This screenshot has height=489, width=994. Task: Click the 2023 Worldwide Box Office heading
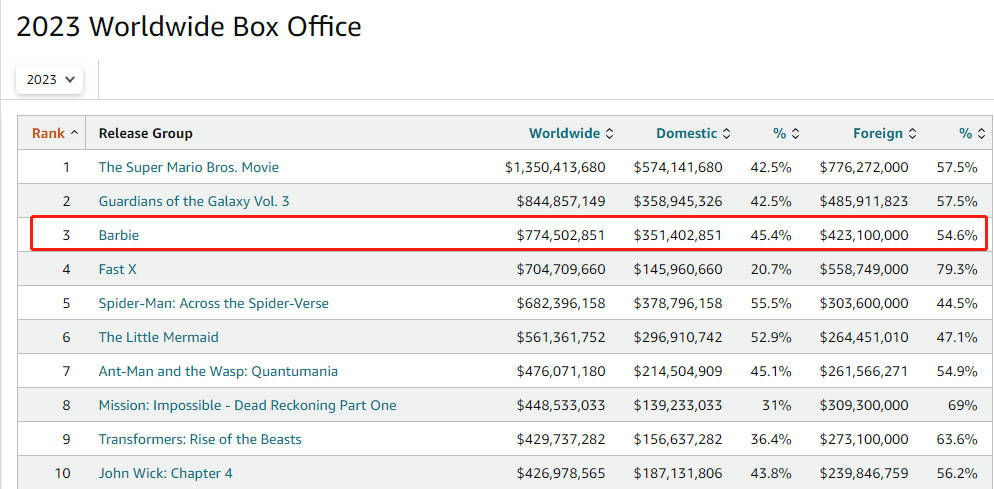(x=189, y=27)
